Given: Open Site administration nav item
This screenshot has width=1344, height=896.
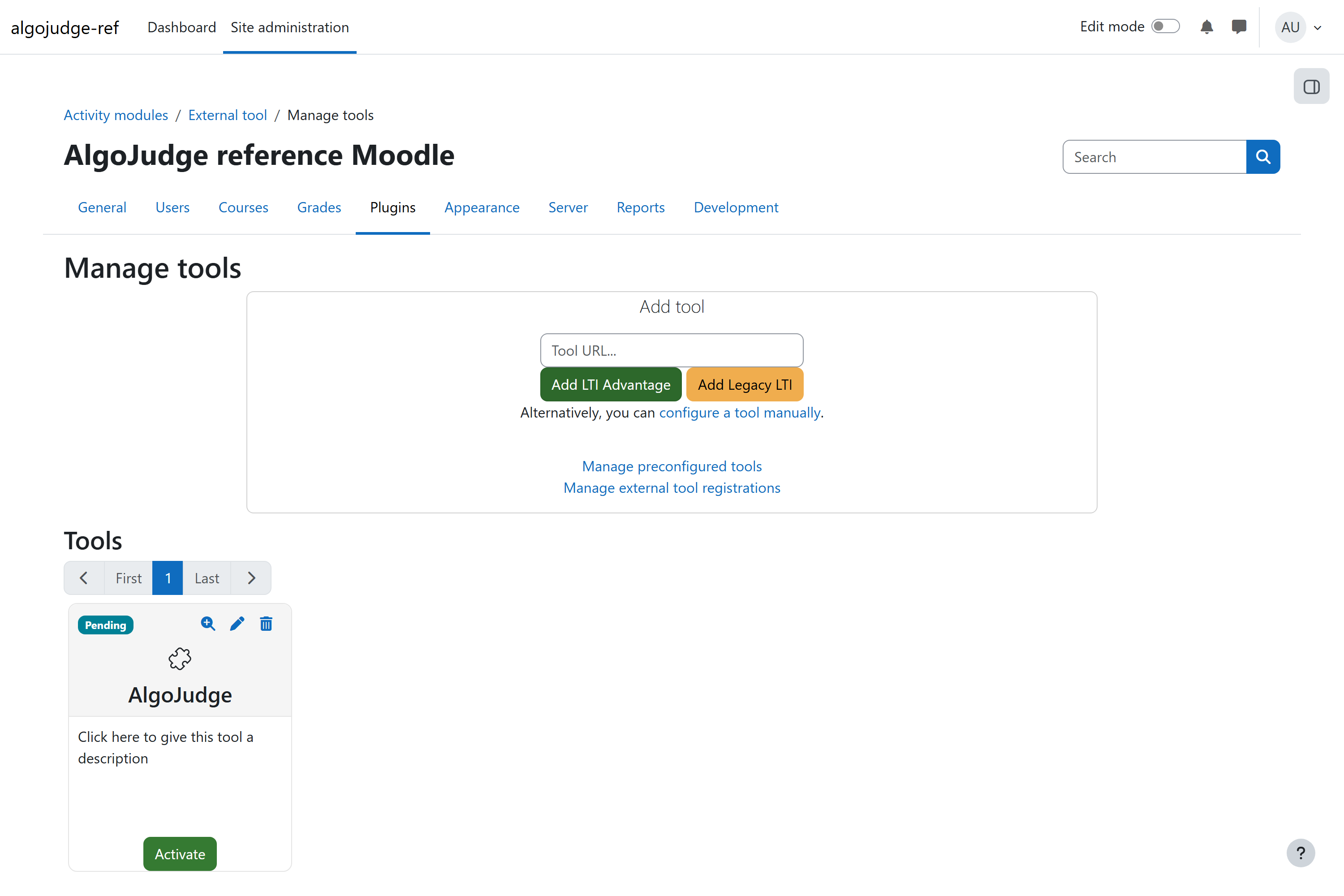Looking at the screenshot, I should 290,27.
